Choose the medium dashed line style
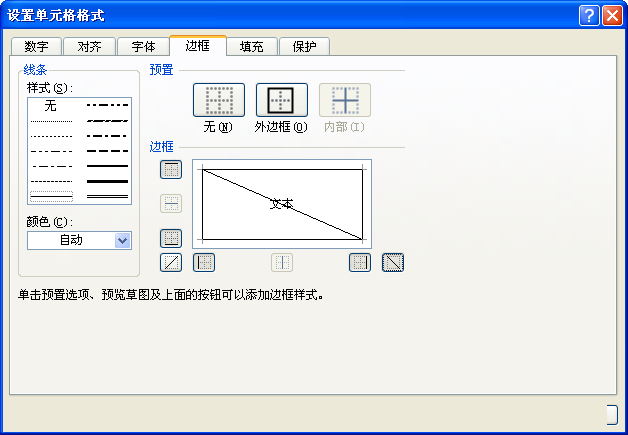The width and height of the screenshot is (628, 435). click(107, 151)
